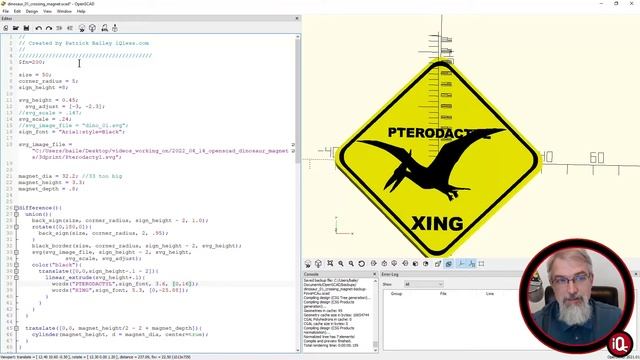Open the Edit menu
The width and height of the screenshot is (640, 360).
click(17, 11)
